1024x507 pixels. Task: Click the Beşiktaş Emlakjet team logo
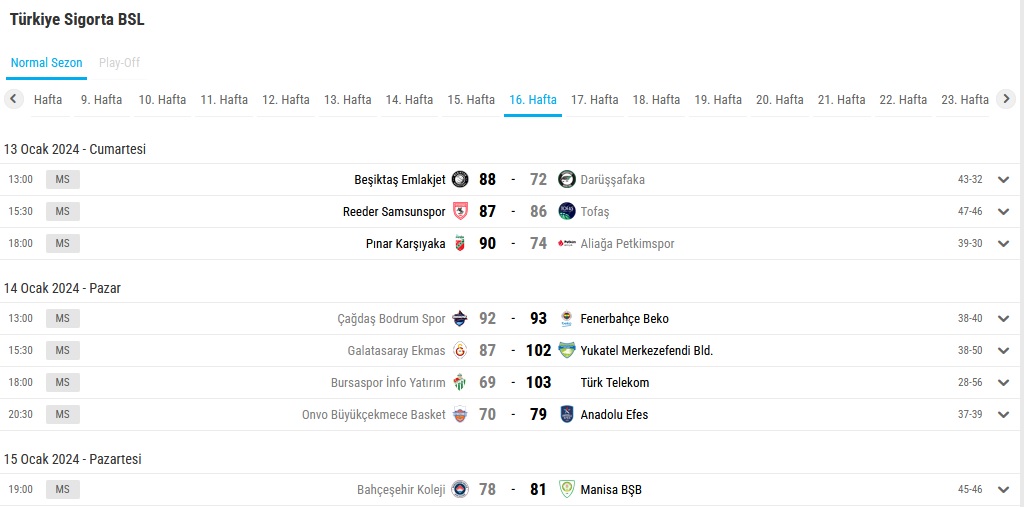coord(460,180)
